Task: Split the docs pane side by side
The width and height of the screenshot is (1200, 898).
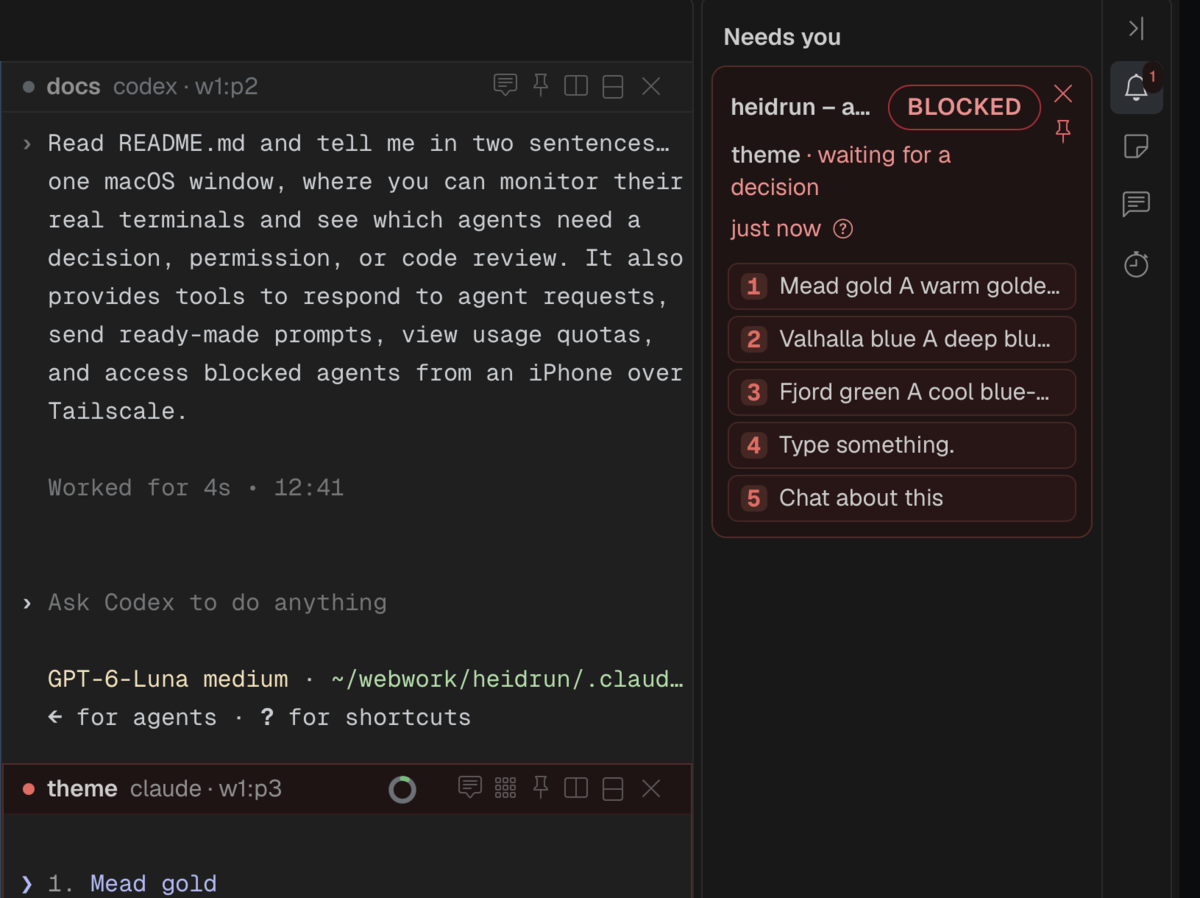Action: coord(576,86)
